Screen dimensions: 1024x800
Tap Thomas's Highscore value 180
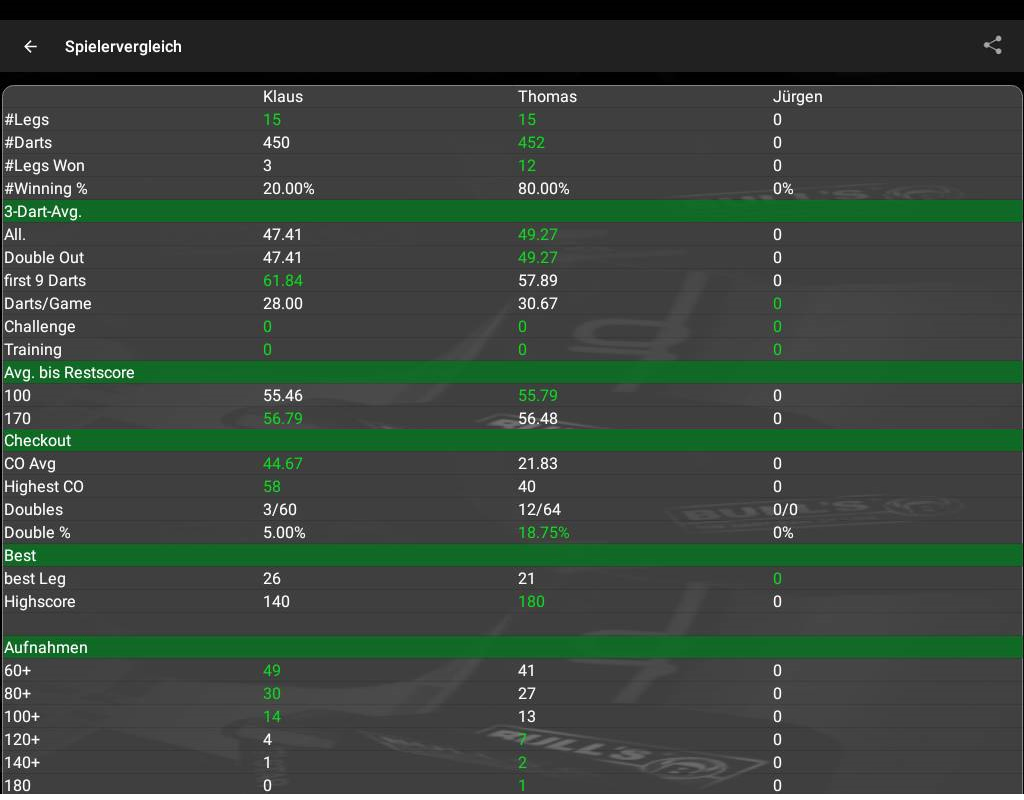click(531, 602)
